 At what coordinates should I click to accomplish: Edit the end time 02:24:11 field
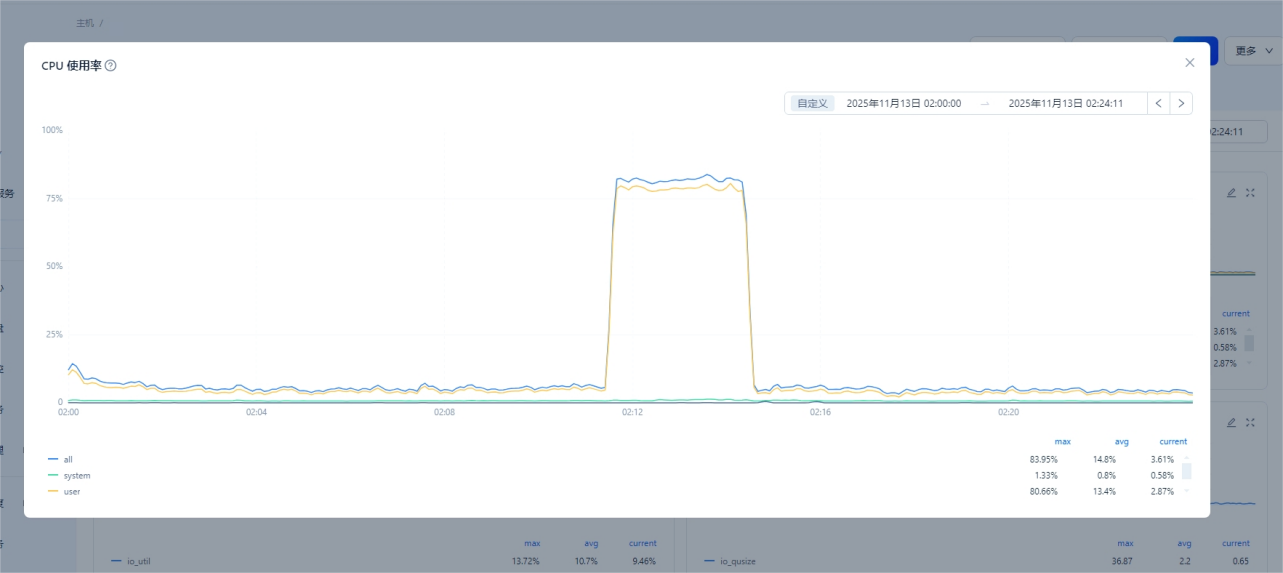(x=1065, y=103)
